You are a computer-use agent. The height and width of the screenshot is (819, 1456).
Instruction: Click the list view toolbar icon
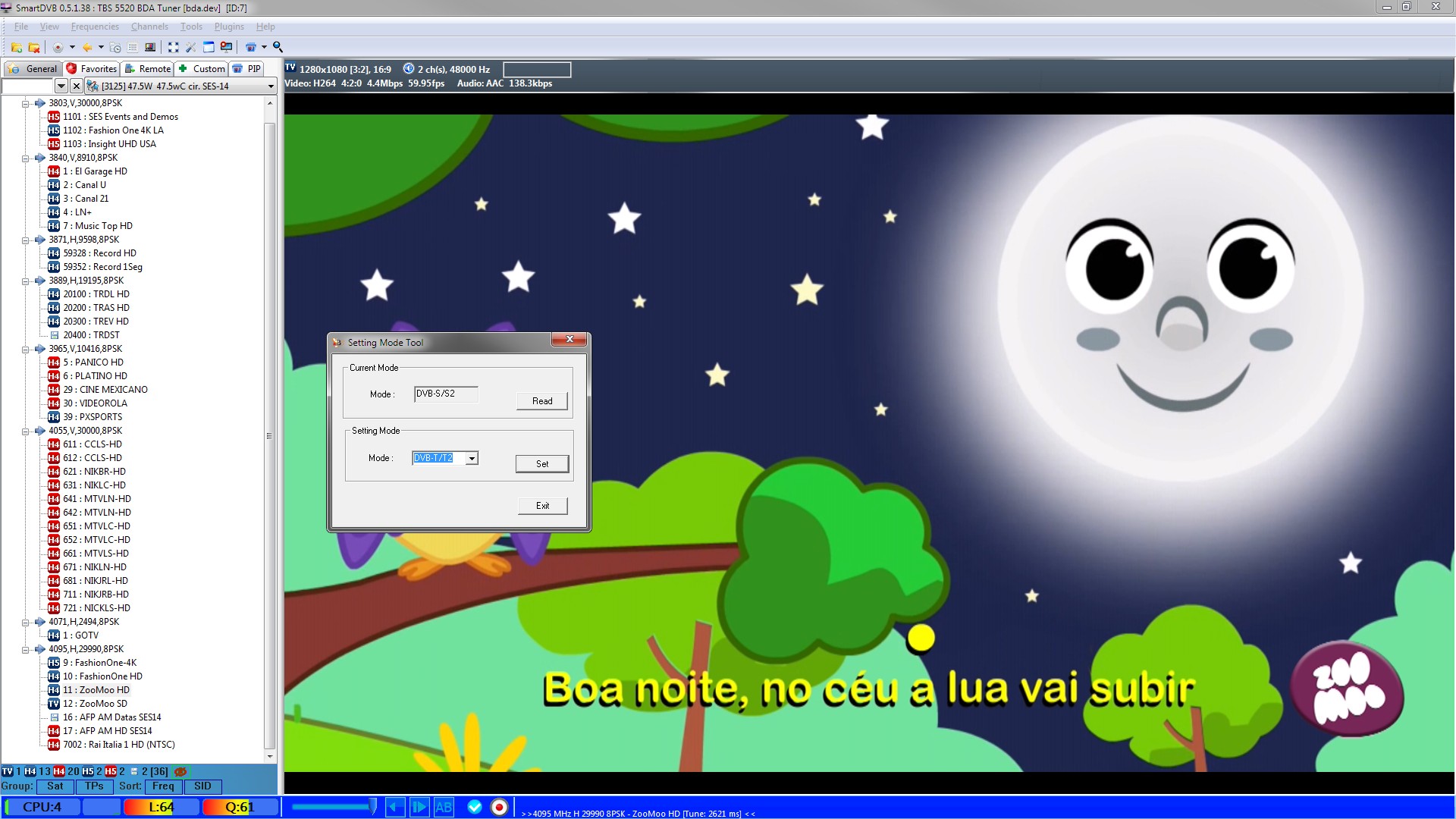[132, 47]
